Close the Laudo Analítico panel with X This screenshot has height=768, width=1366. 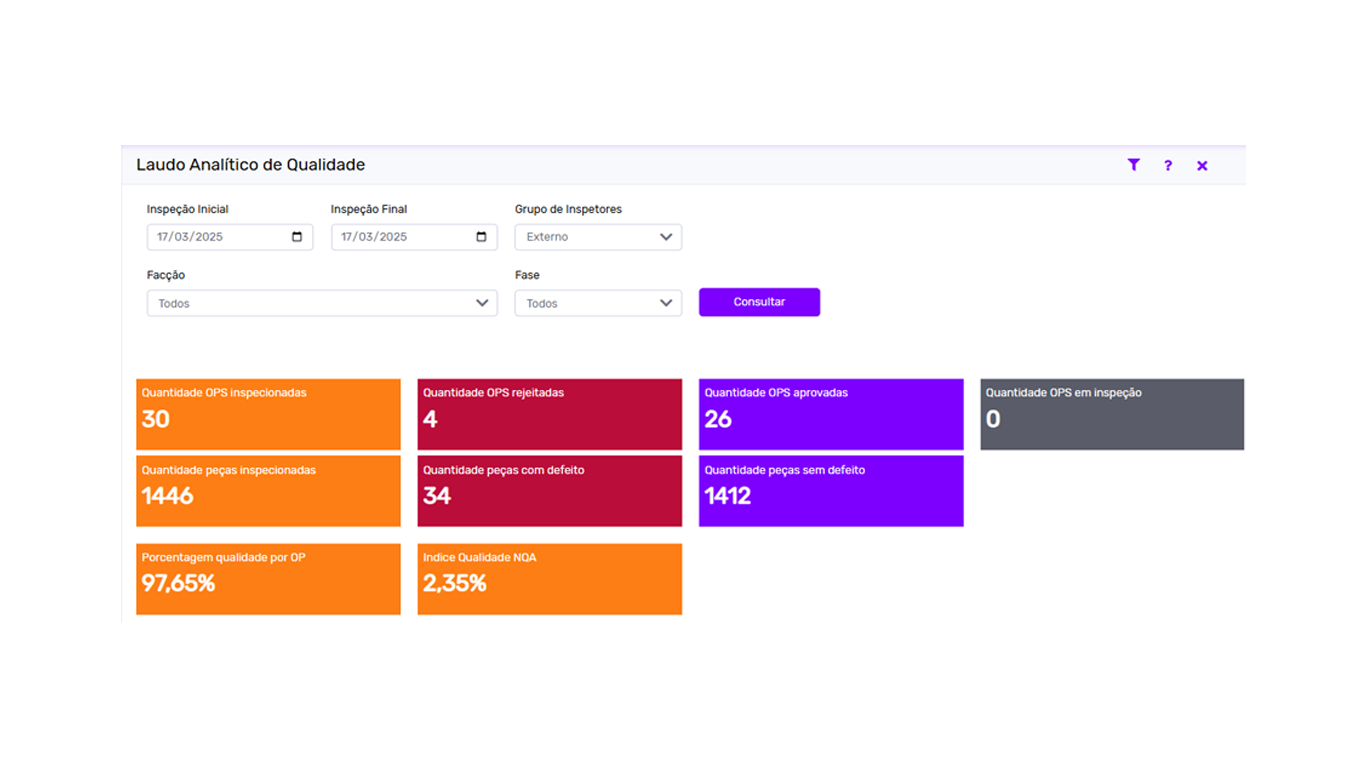click(1202, 166)
